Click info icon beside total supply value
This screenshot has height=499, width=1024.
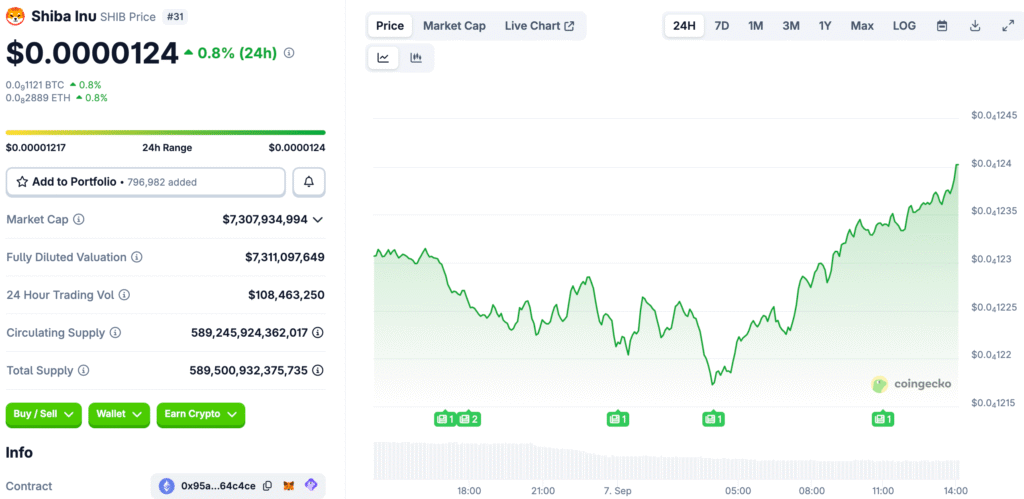(x=317, y=370)
